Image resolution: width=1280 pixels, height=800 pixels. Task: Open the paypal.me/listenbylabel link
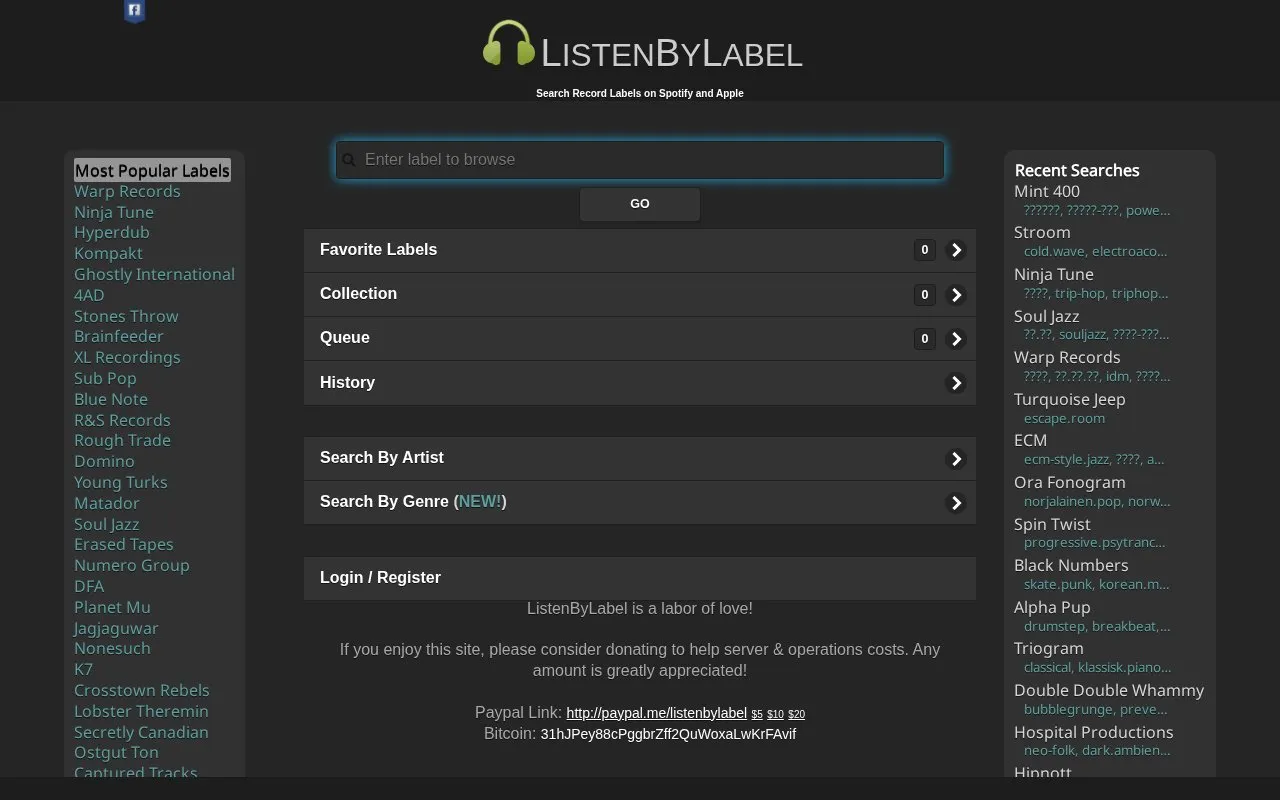click(656, 713)
